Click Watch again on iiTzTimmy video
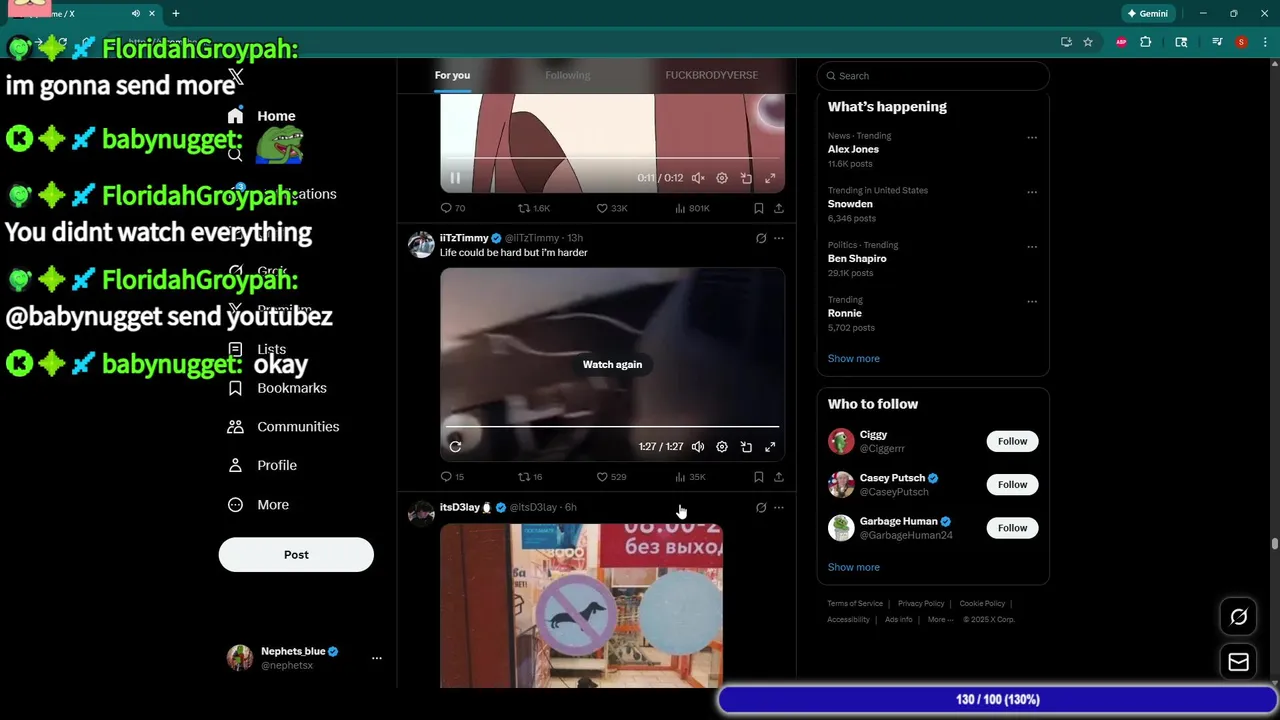This screenshot has width=1280, height=720. (x=612, y=364)
